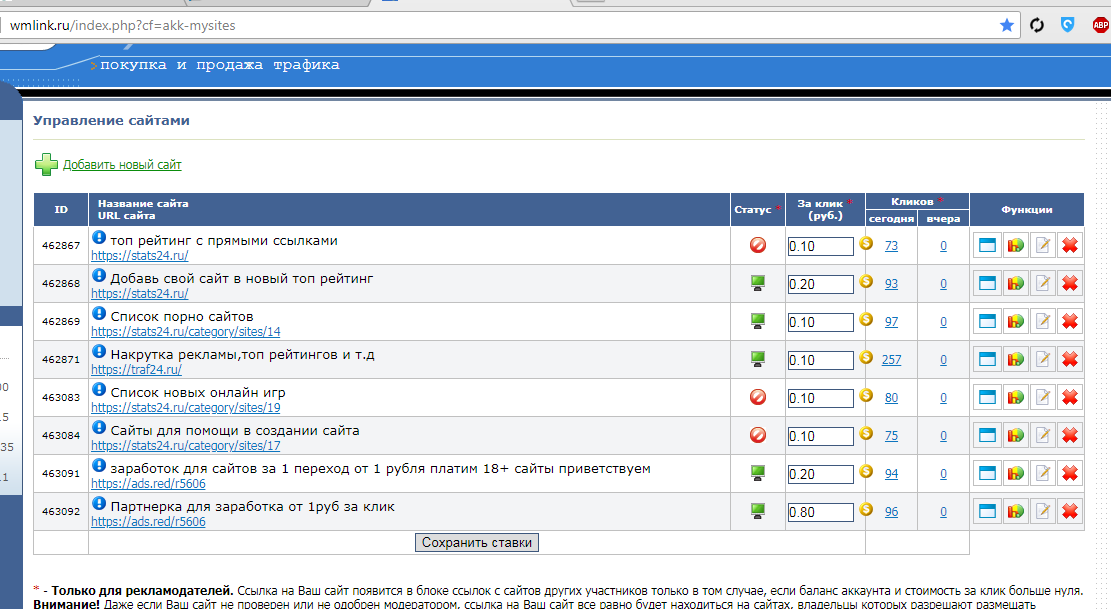The width and height of the screenshot is (1111, 609).
Task: Focus the 0.80 price-per-click field
Action: click(820, 512)
